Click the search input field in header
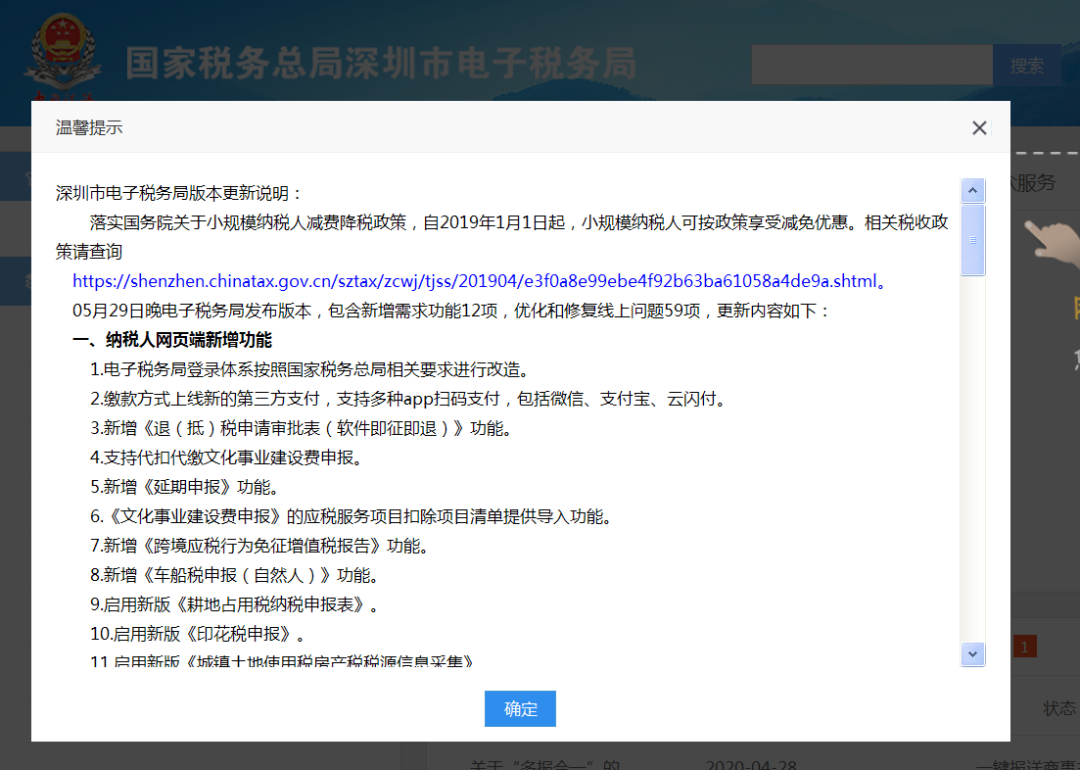Screen dimensions: 1080x770 point(872,65)
